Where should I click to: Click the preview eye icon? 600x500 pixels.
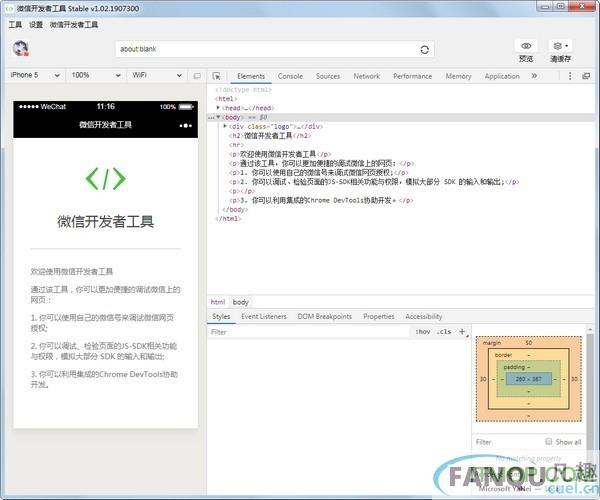point(526,46)
